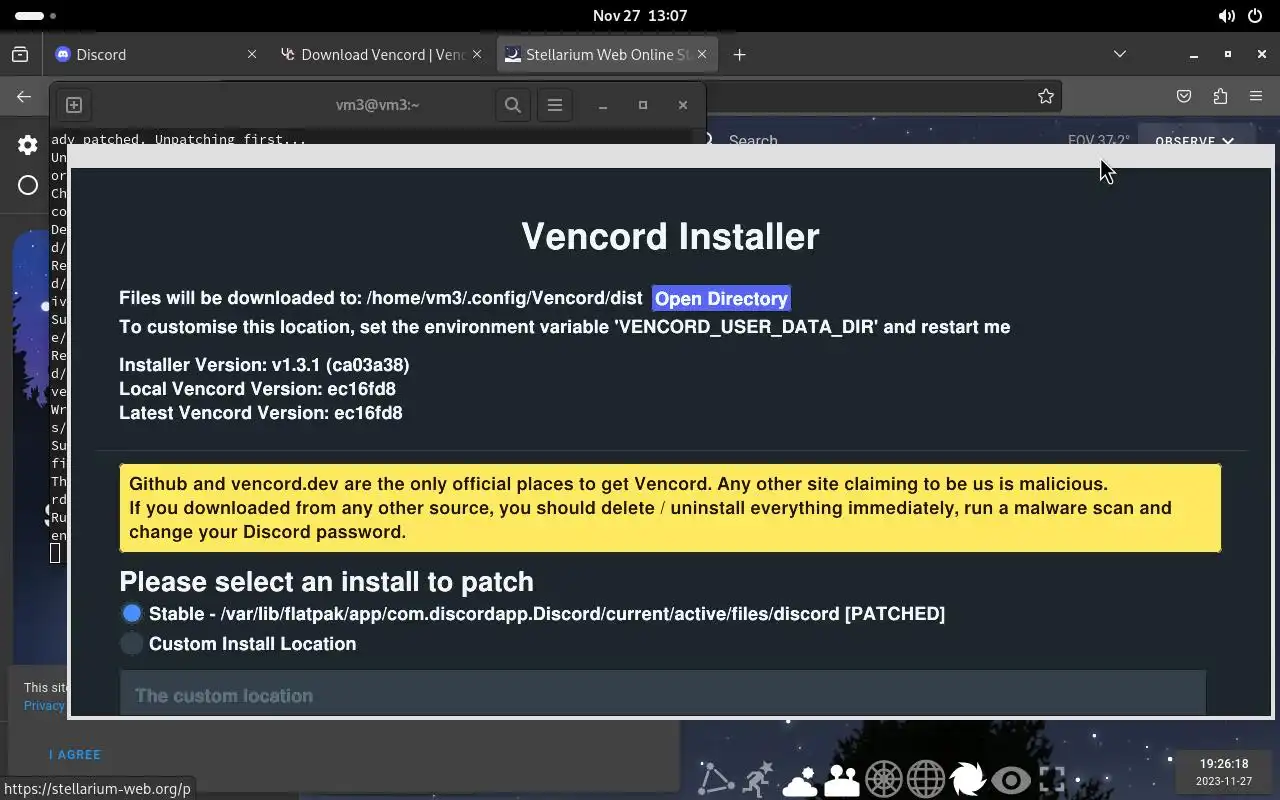Viewport: 1280px width, 800px height.
Task: Open the Firefox View icon left of tabs
Action: pyautogui.click(x=20, y=55)
